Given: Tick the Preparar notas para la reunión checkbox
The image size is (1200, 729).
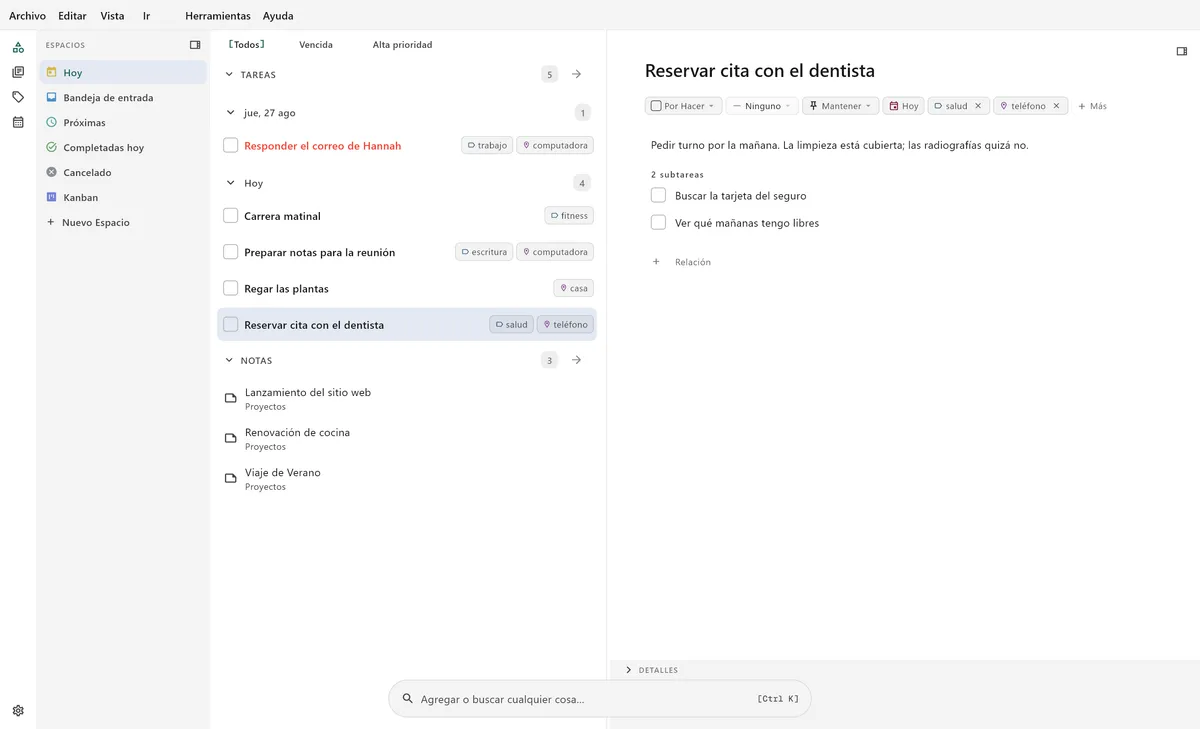Looking at the screenshot, I should 231,252.
